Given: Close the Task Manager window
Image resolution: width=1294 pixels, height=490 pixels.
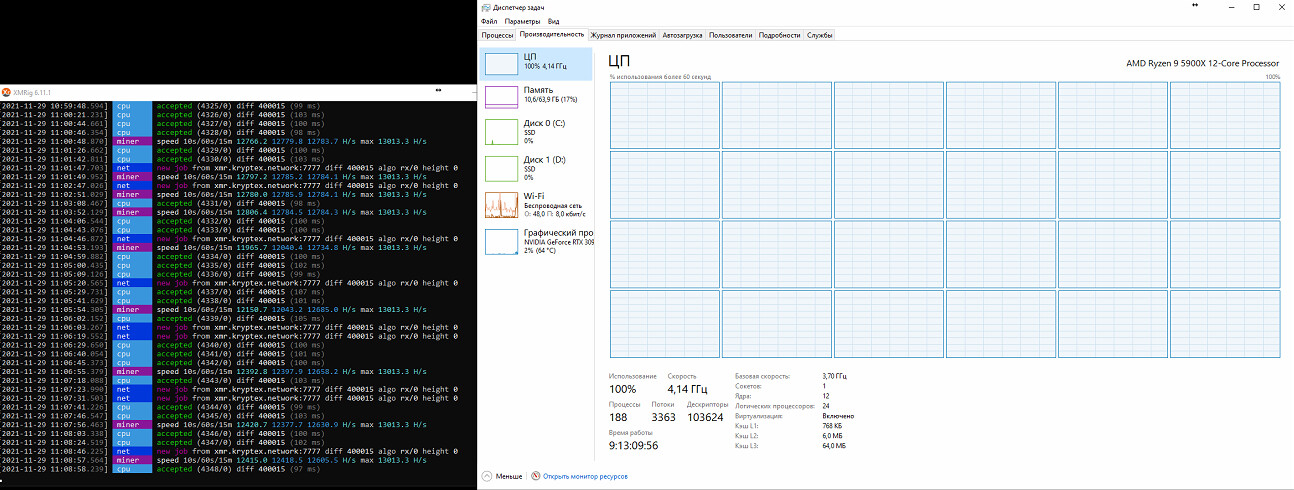Looking at the screenshot, I should coord(1282,7).
